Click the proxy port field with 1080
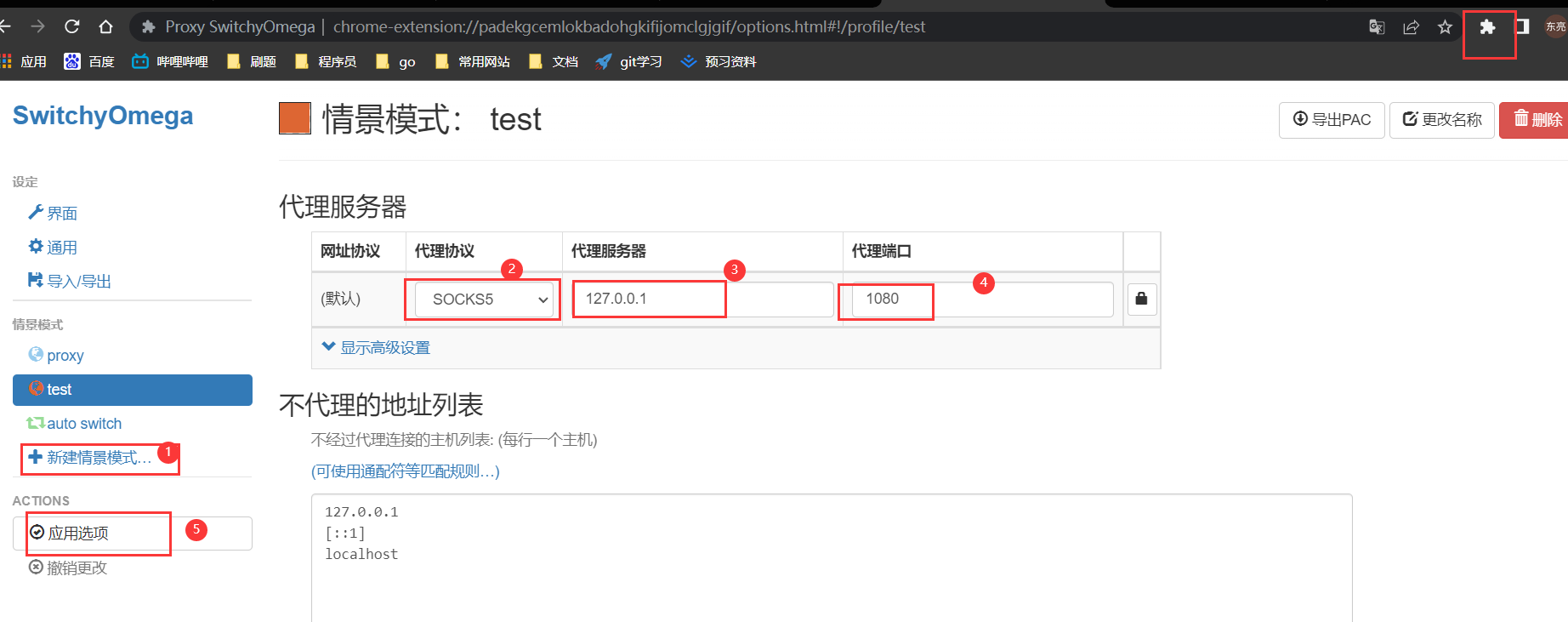Viewport: 1568px width, 622px height. coord(983,300)
